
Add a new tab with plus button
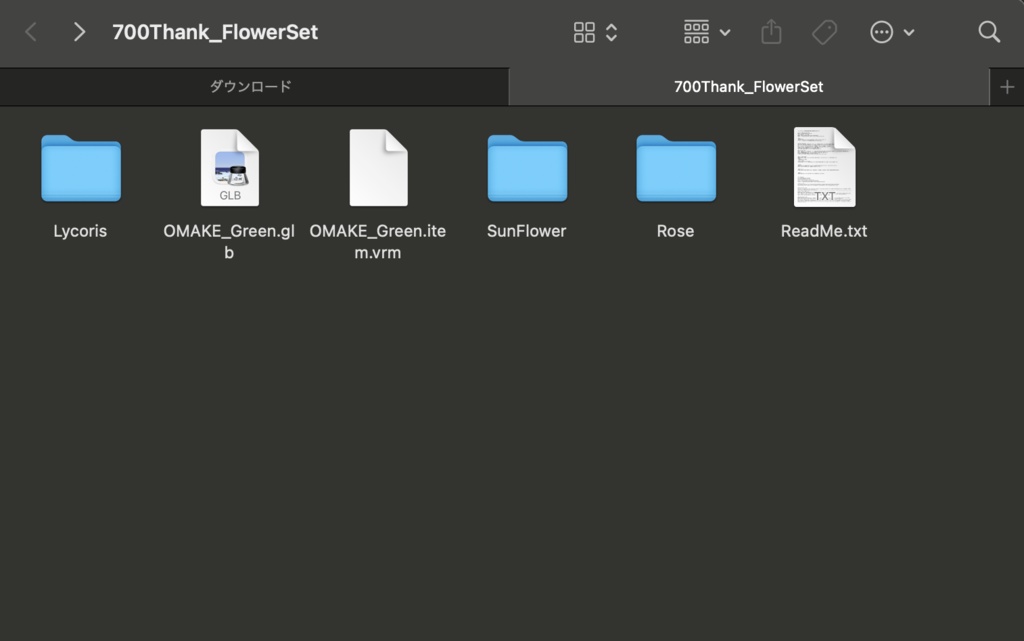tap(1007, 87)
